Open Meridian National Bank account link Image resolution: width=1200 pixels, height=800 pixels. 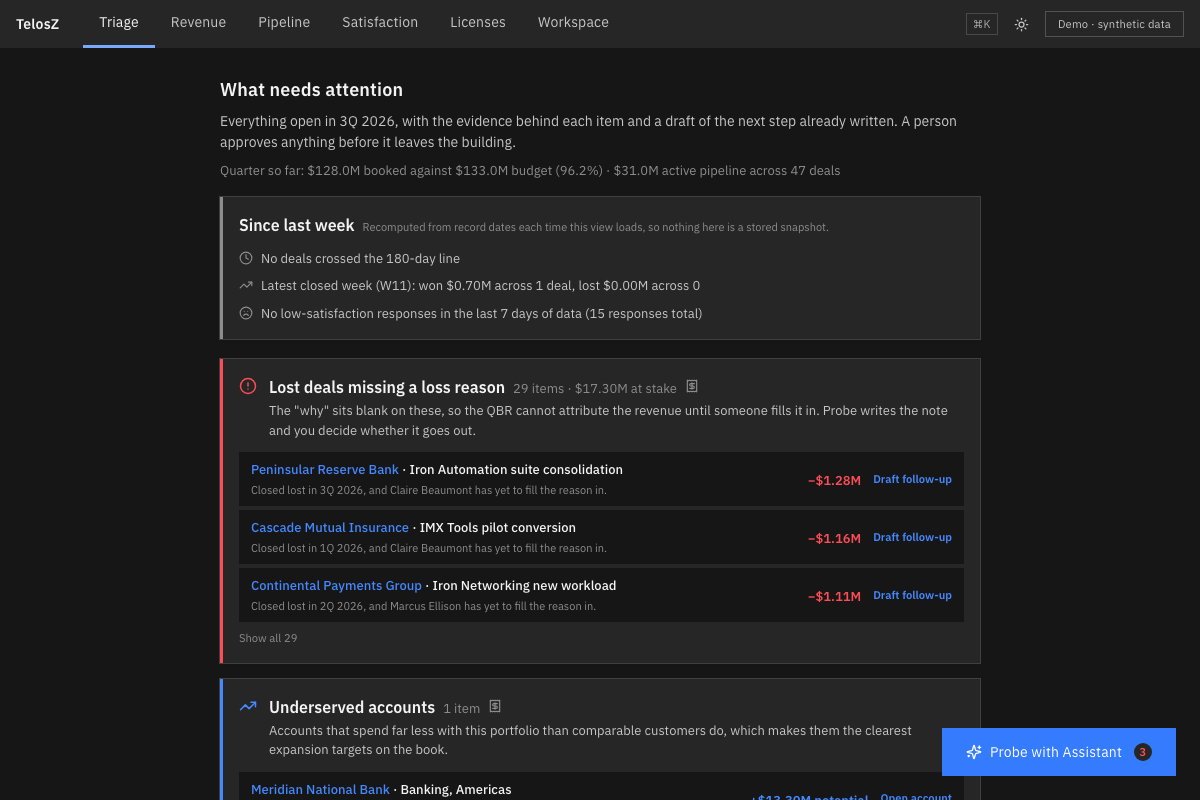[x=320, y=790]
